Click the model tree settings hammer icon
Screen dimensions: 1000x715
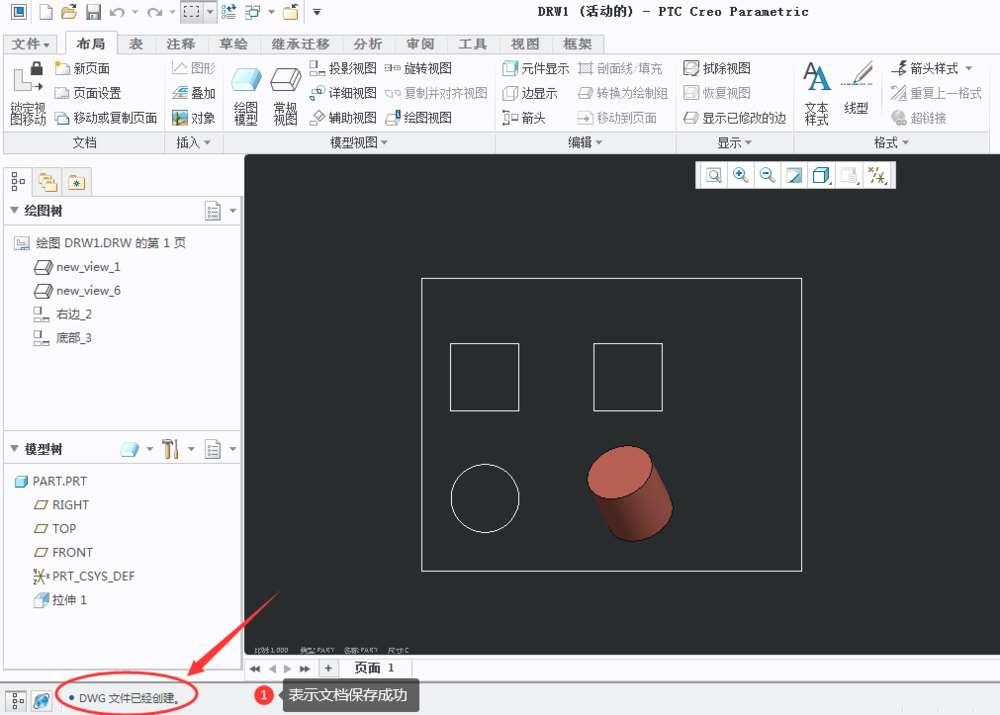click(x=170, y=449)
